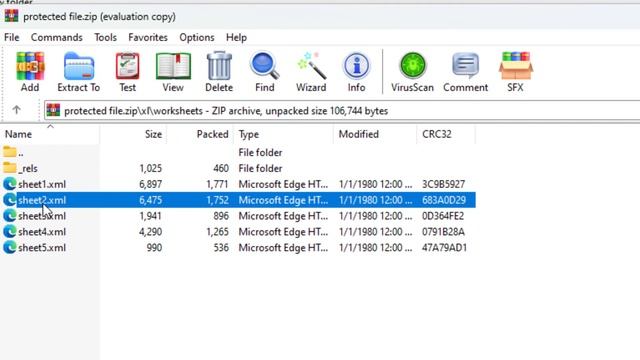Open the Tools menu

click(x=105, y=38)
